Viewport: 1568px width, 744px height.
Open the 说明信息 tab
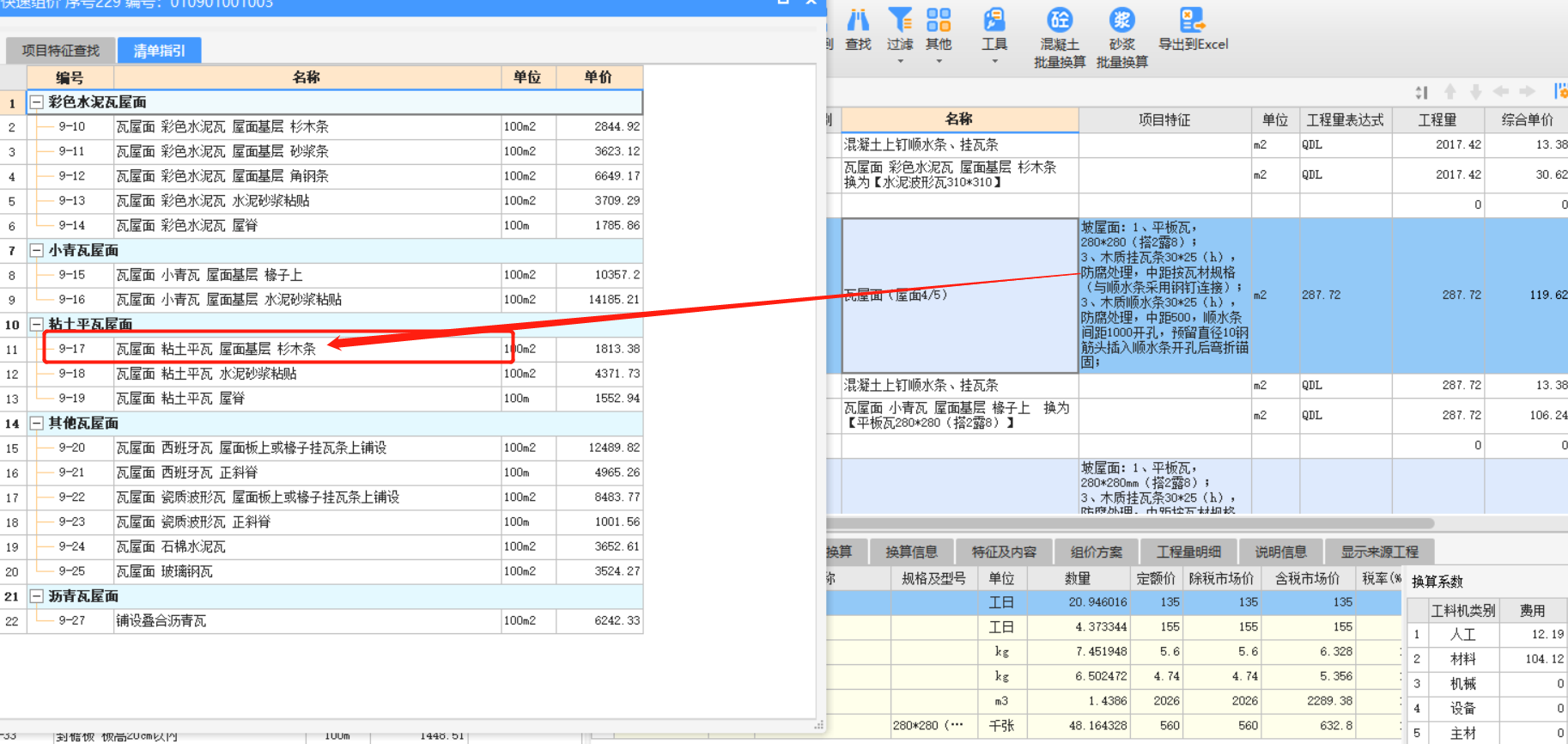tap(1280, 552)
